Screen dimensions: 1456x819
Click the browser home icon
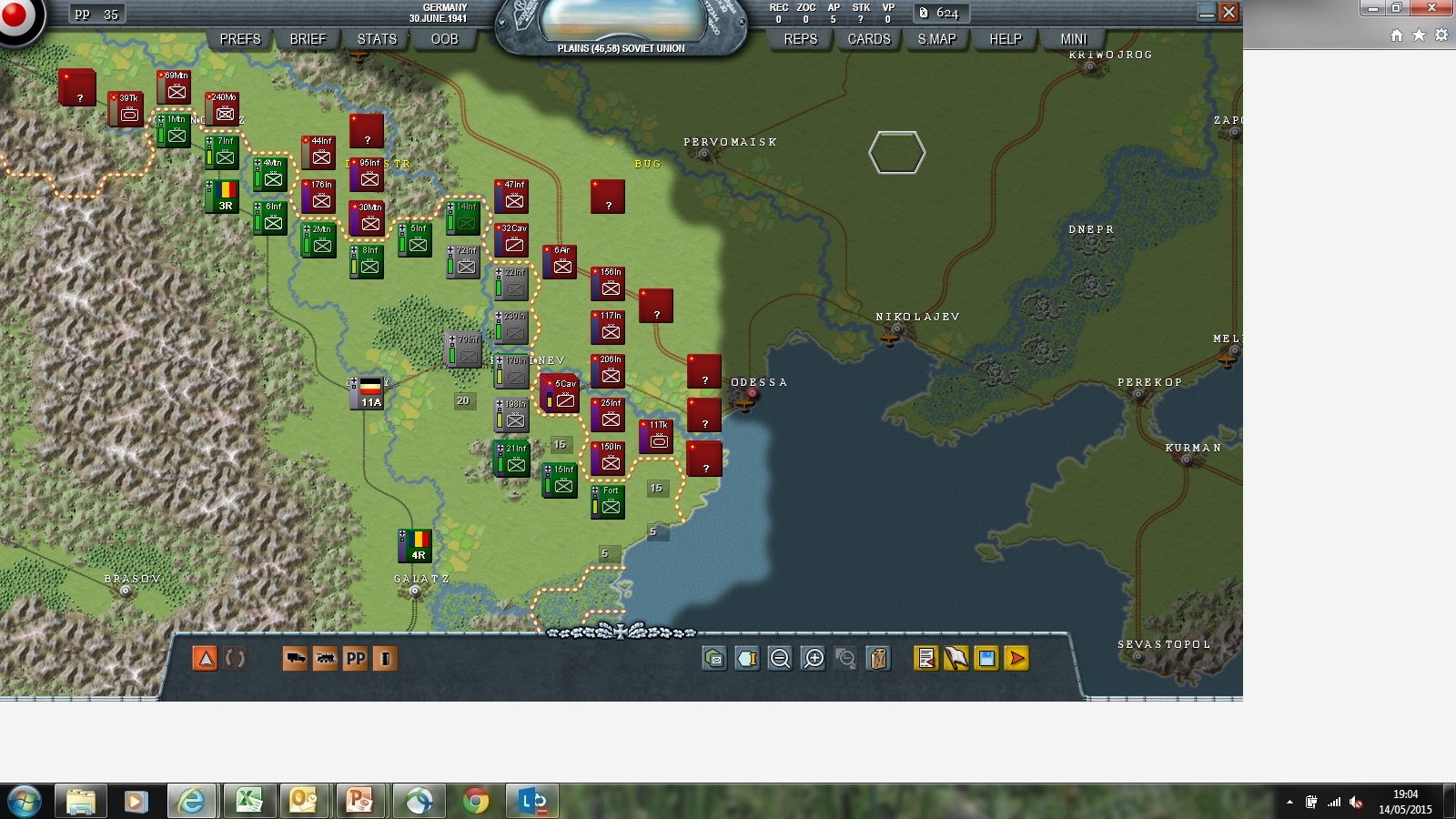tap(1397, 35)
